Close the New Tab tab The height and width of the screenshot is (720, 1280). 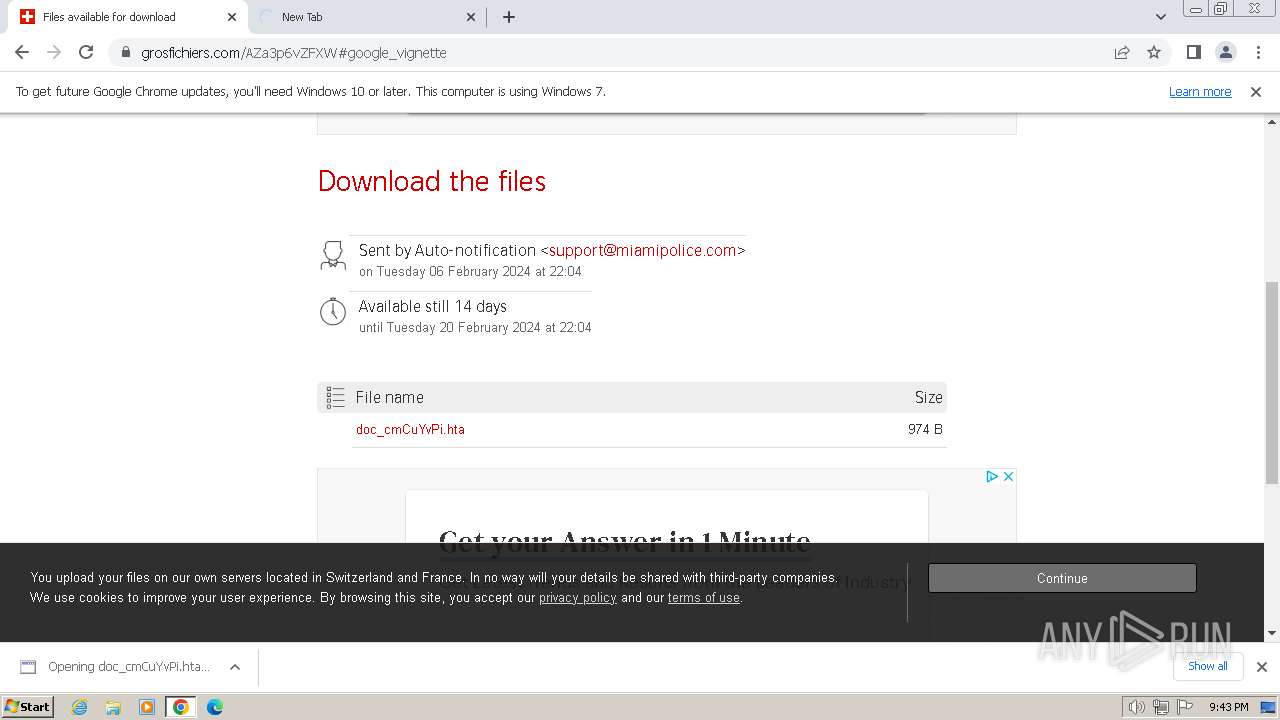coord(472,17)
